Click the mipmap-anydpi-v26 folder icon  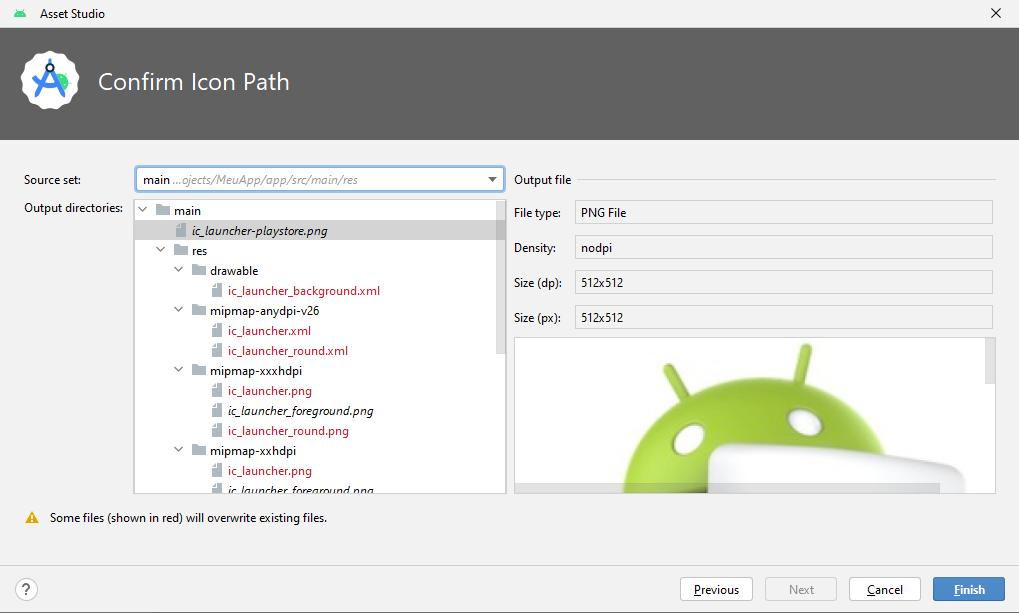pyautogui.click(x=199, y=311)
